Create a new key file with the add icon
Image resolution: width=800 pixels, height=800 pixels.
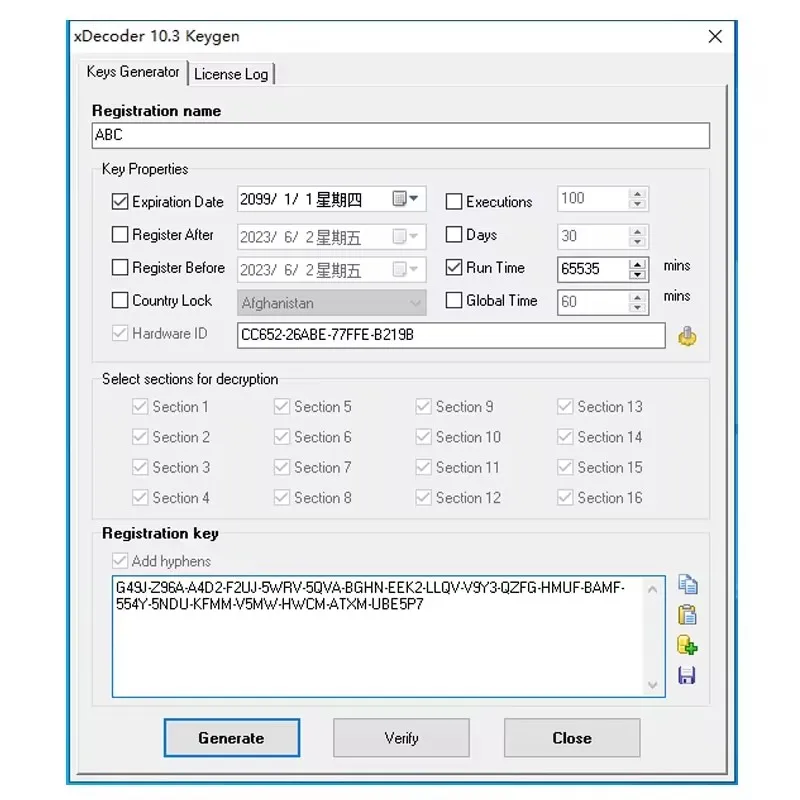click(x=688, y=645)
